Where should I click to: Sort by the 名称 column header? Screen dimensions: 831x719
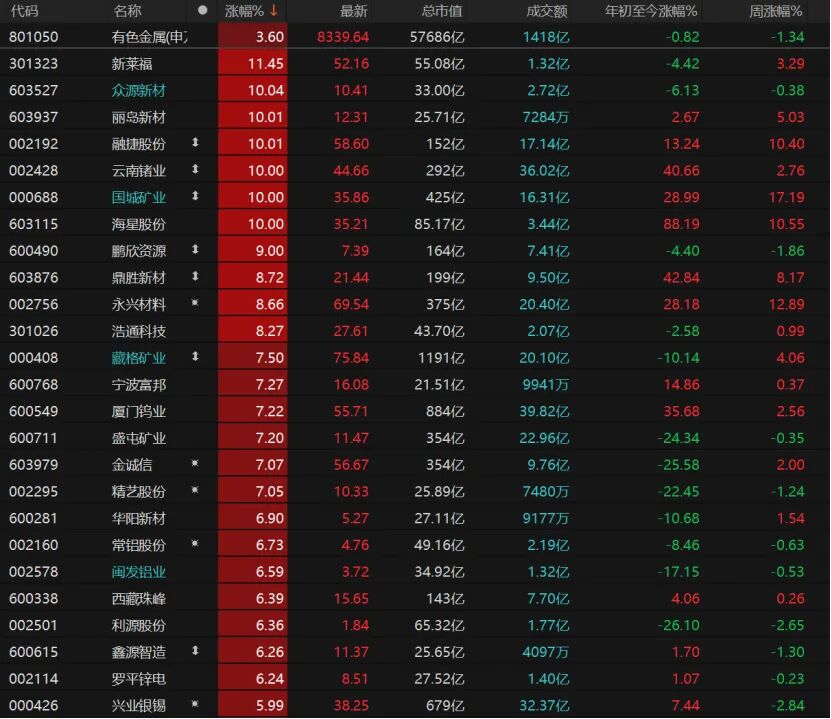pyautogui.click(x=127, y=11)
